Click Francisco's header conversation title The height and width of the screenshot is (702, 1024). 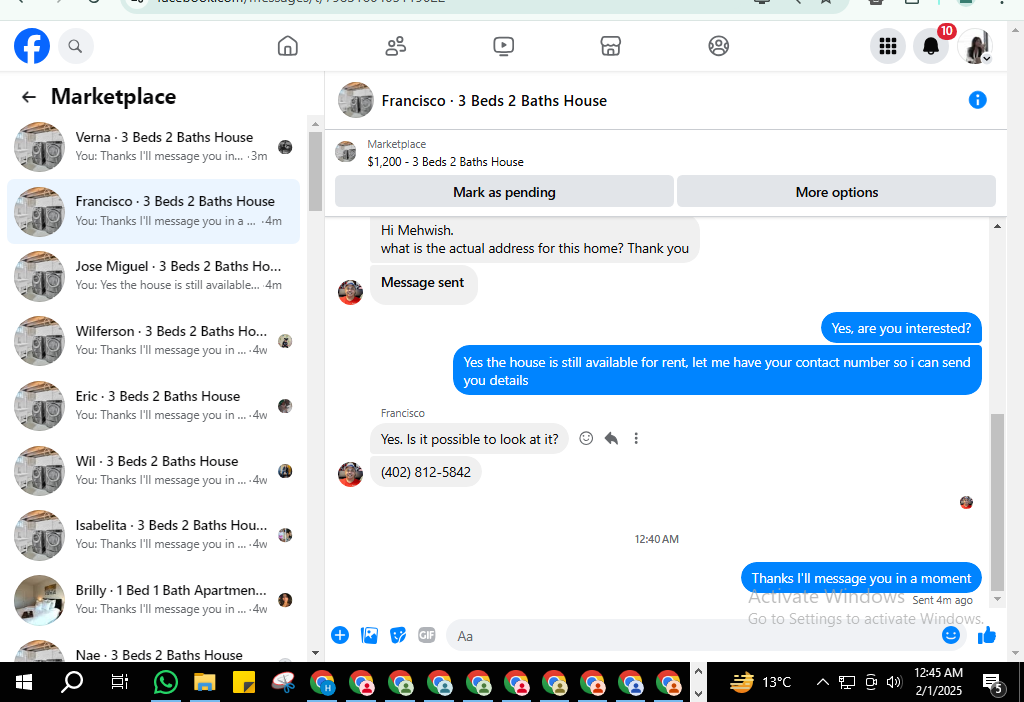[494, 101]
